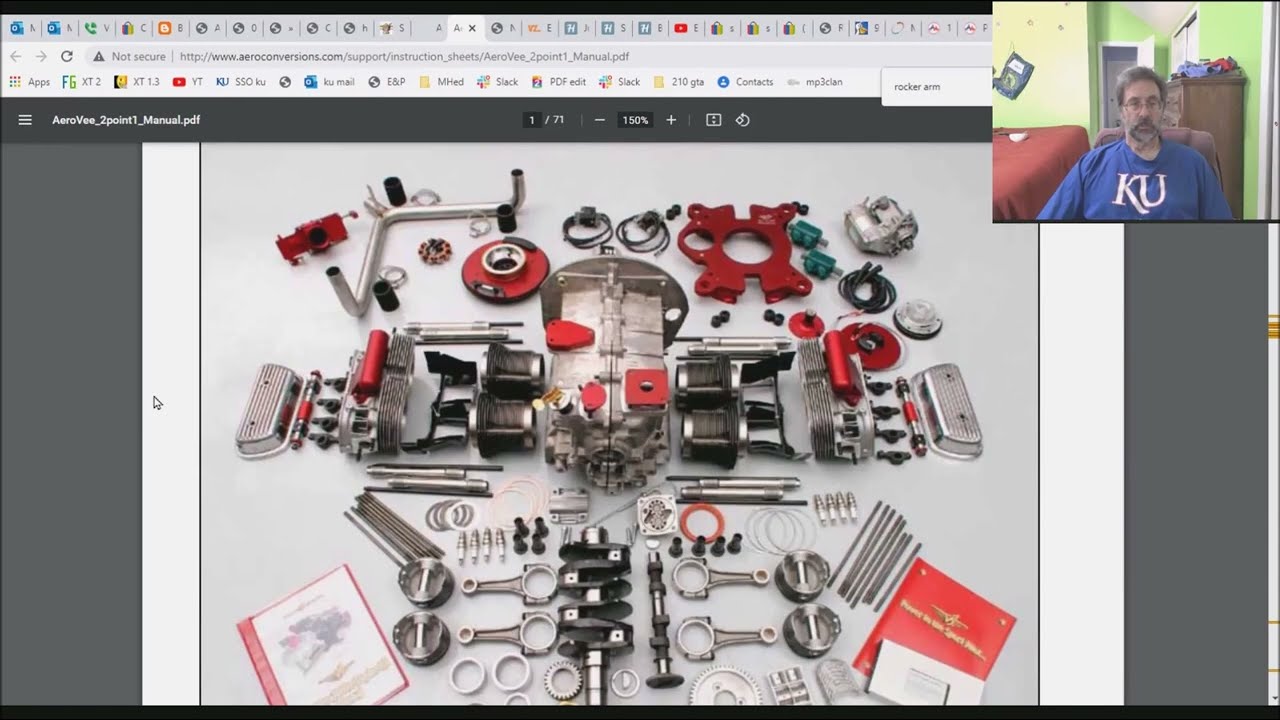
Task: Rotate the PDF counterclockwise
Action: 742,120
